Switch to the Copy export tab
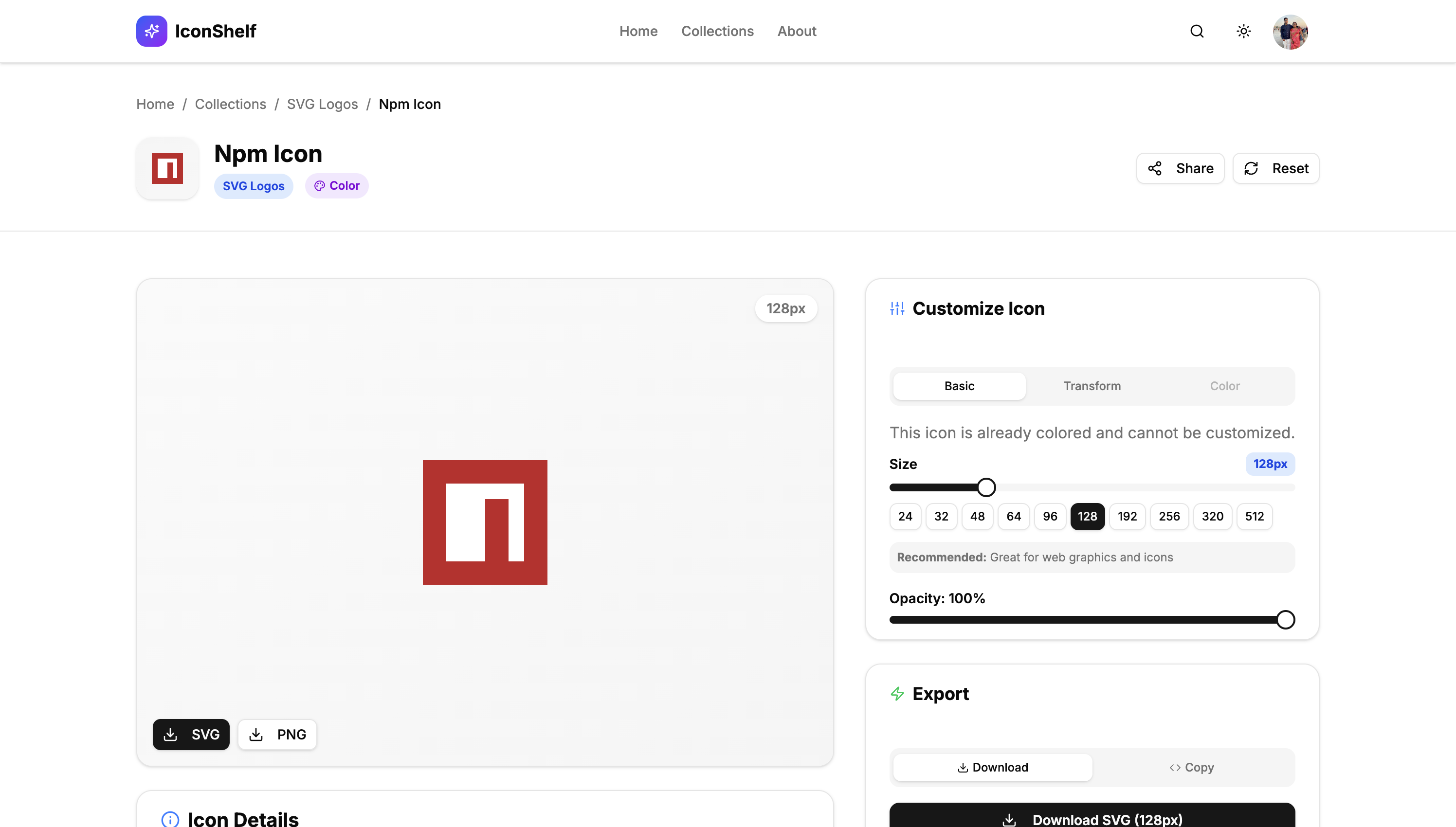 coord(1191,767)
